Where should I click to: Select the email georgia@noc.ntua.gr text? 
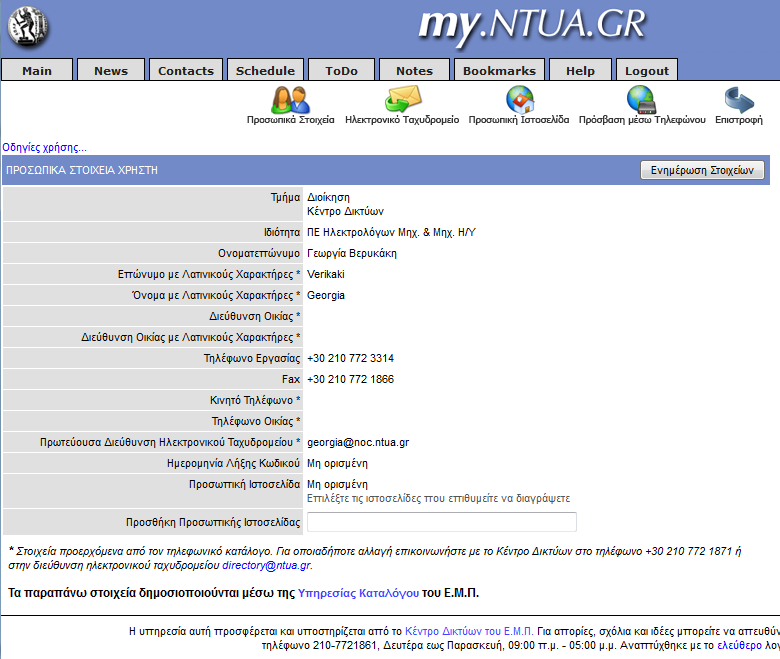click(x=358, y=442)
